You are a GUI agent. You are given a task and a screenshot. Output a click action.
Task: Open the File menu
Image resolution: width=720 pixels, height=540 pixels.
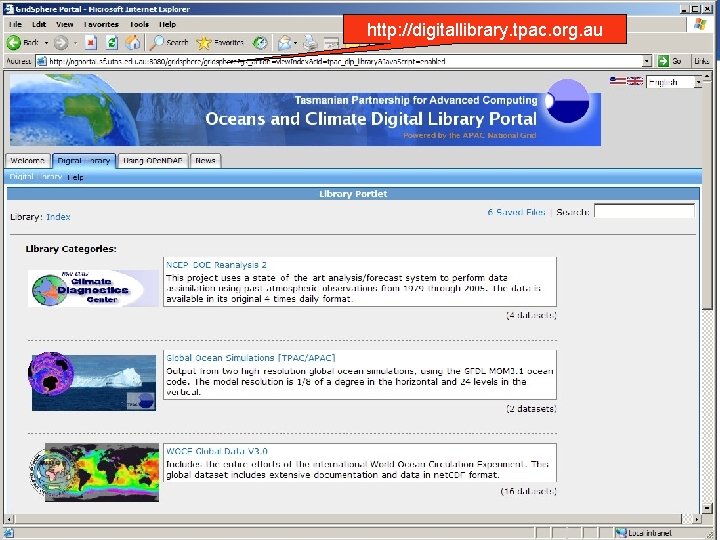pyautogui.click(x=15, y=24)
